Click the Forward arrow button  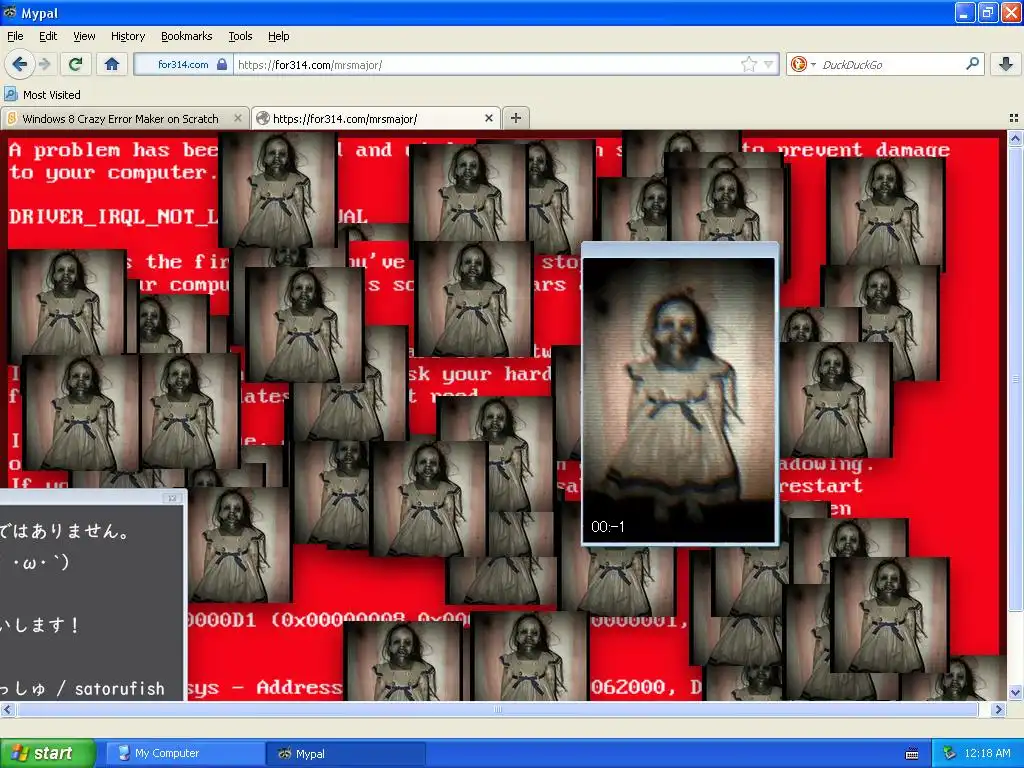[x=44, y=64]
